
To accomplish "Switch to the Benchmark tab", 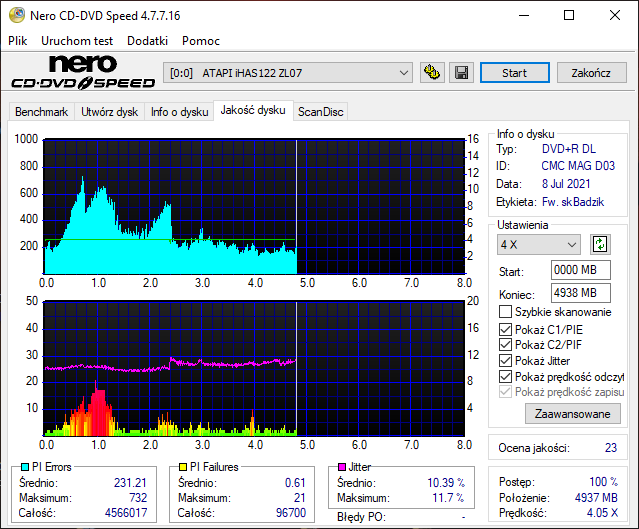I will [x=42, y=112].
